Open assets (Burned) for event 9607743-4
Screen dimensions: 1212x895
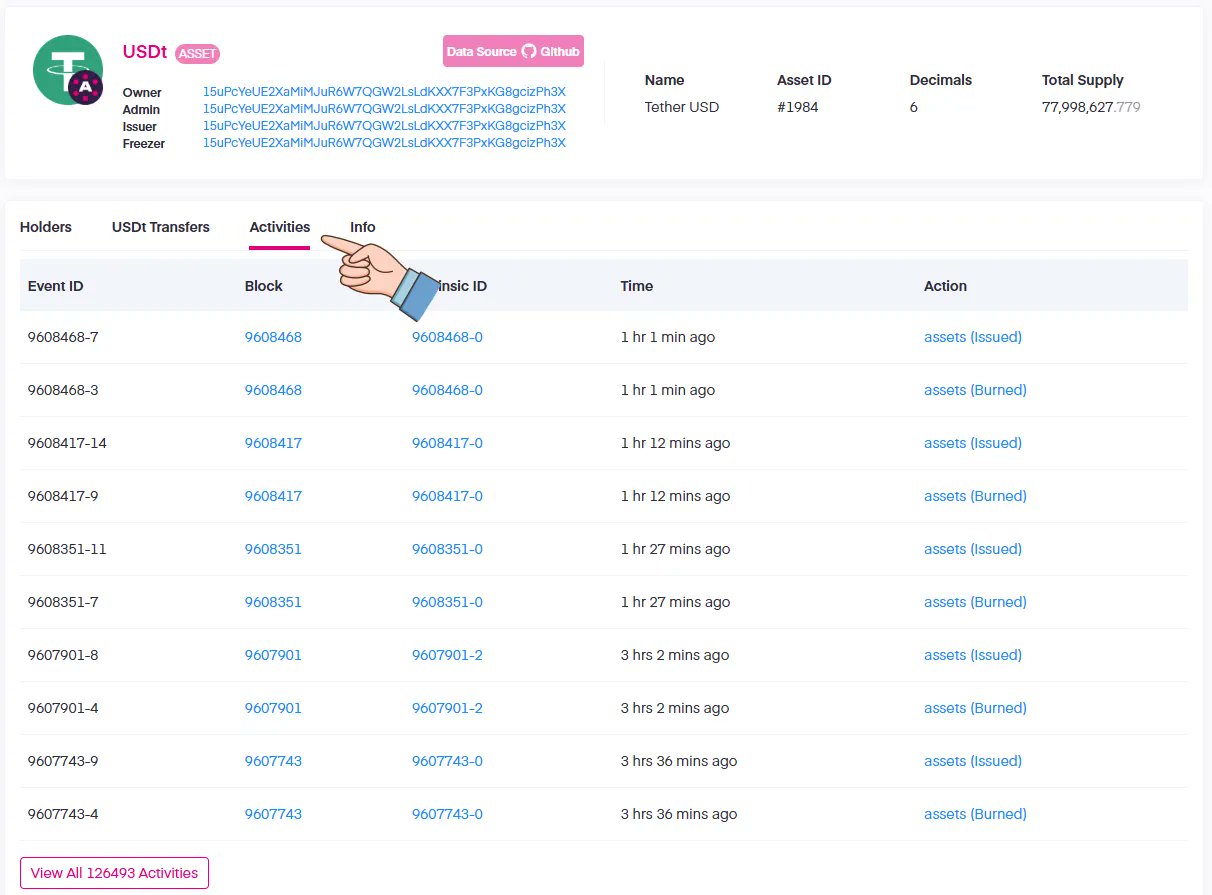click(x=975, y=814)
